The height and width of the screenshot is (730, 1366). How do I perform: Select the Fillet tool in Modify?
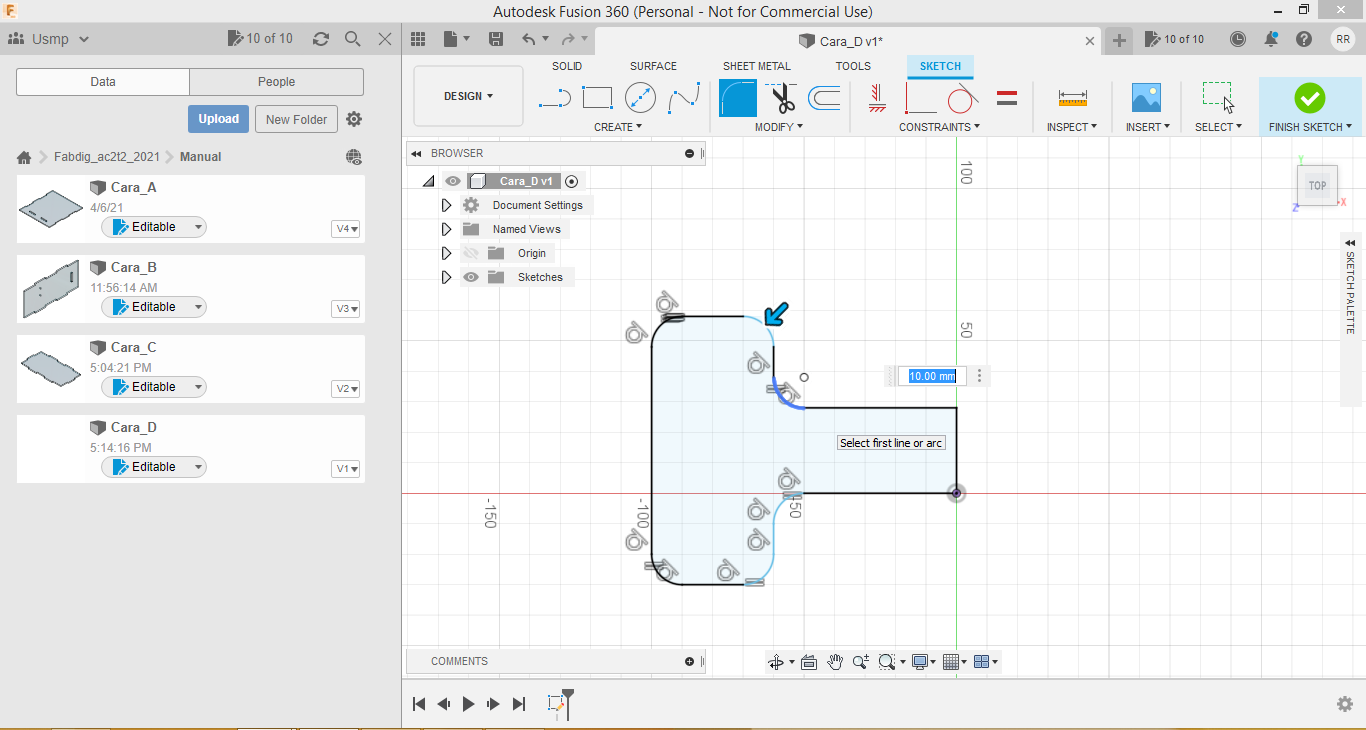pyautogui.click(x=738, y=98)
